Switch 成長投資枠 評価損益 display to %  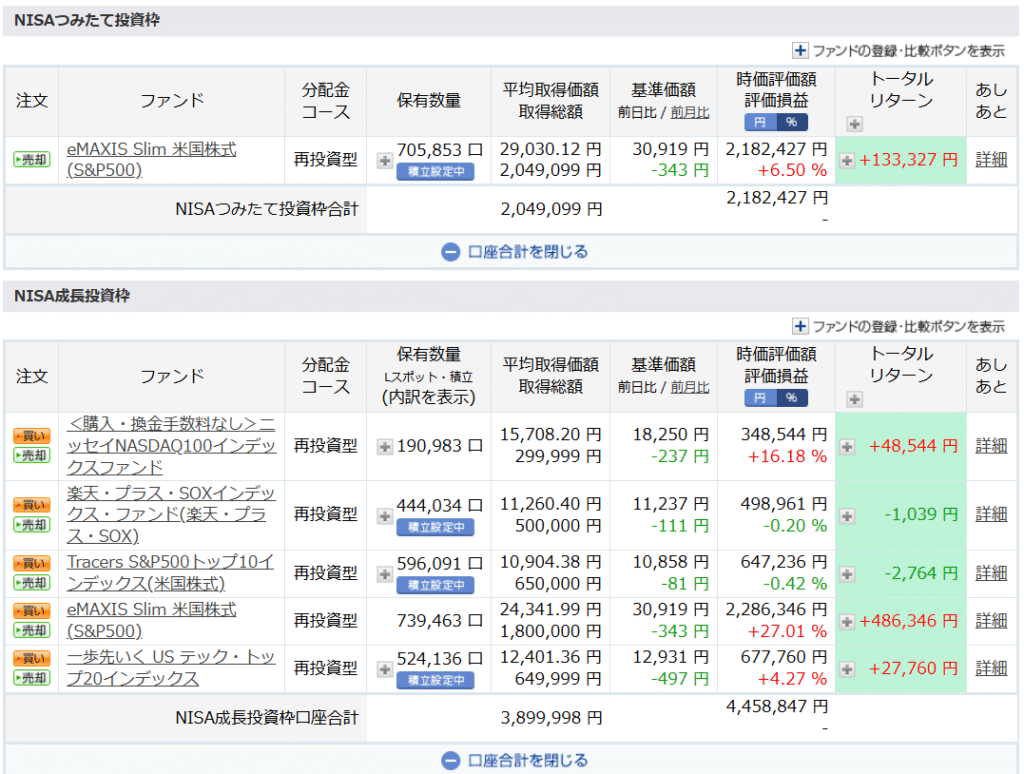(792, 398)
